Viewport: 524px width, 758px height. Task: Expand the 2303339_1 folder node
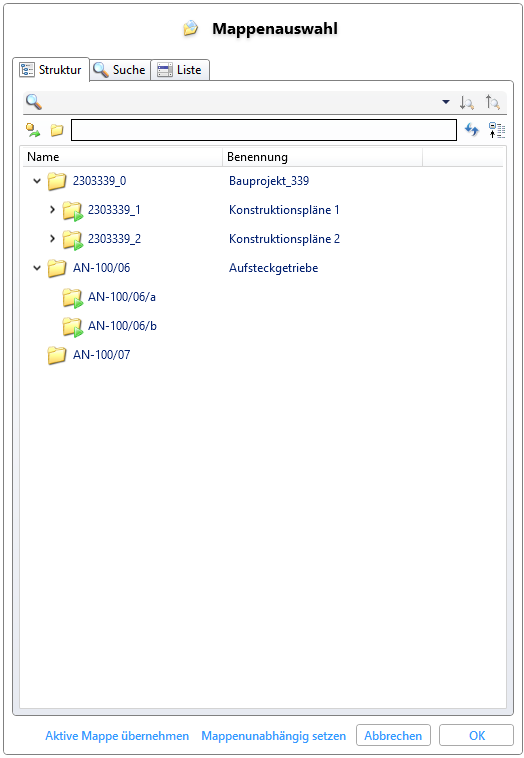point(52,210)
